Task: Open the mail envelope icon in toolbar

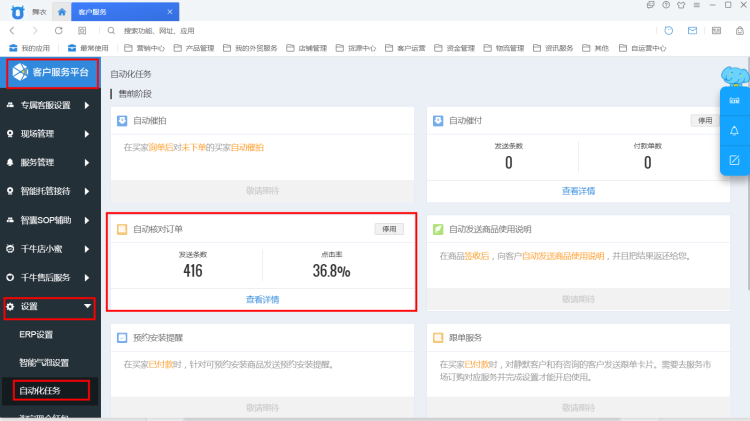Action: 691,31
